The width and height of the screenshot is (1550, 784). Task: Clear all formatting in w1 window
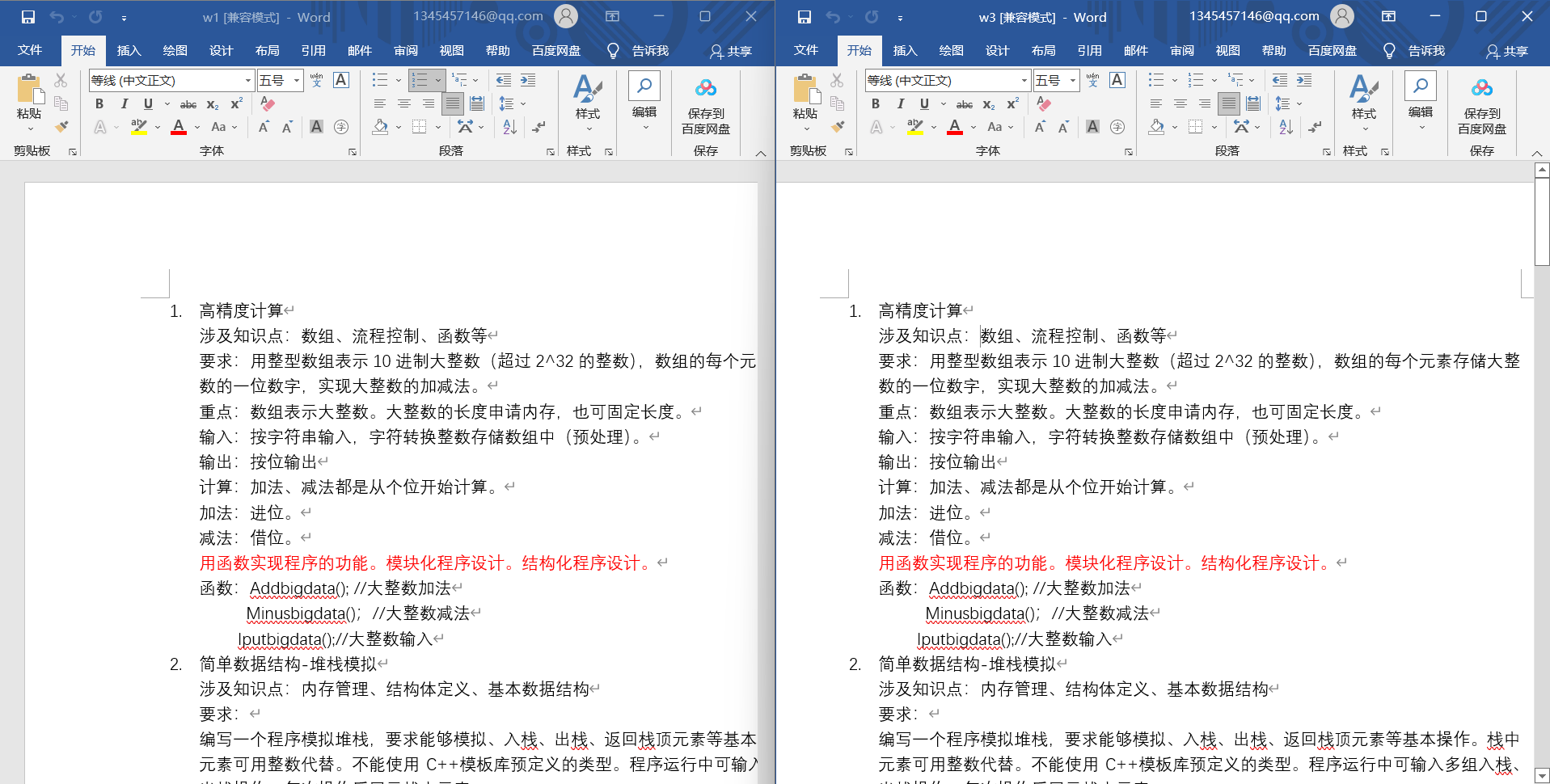point(268,103)
